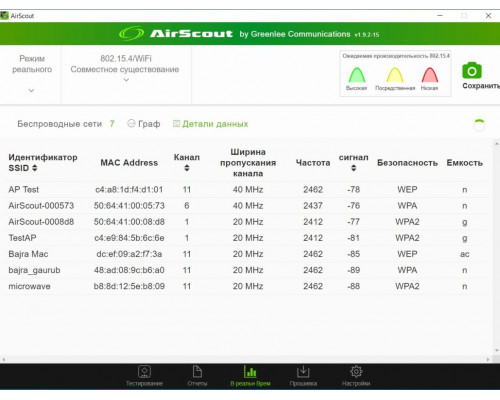Click MAC address c4:a8:1d:f4:d1:01

[x=129, y=190]
